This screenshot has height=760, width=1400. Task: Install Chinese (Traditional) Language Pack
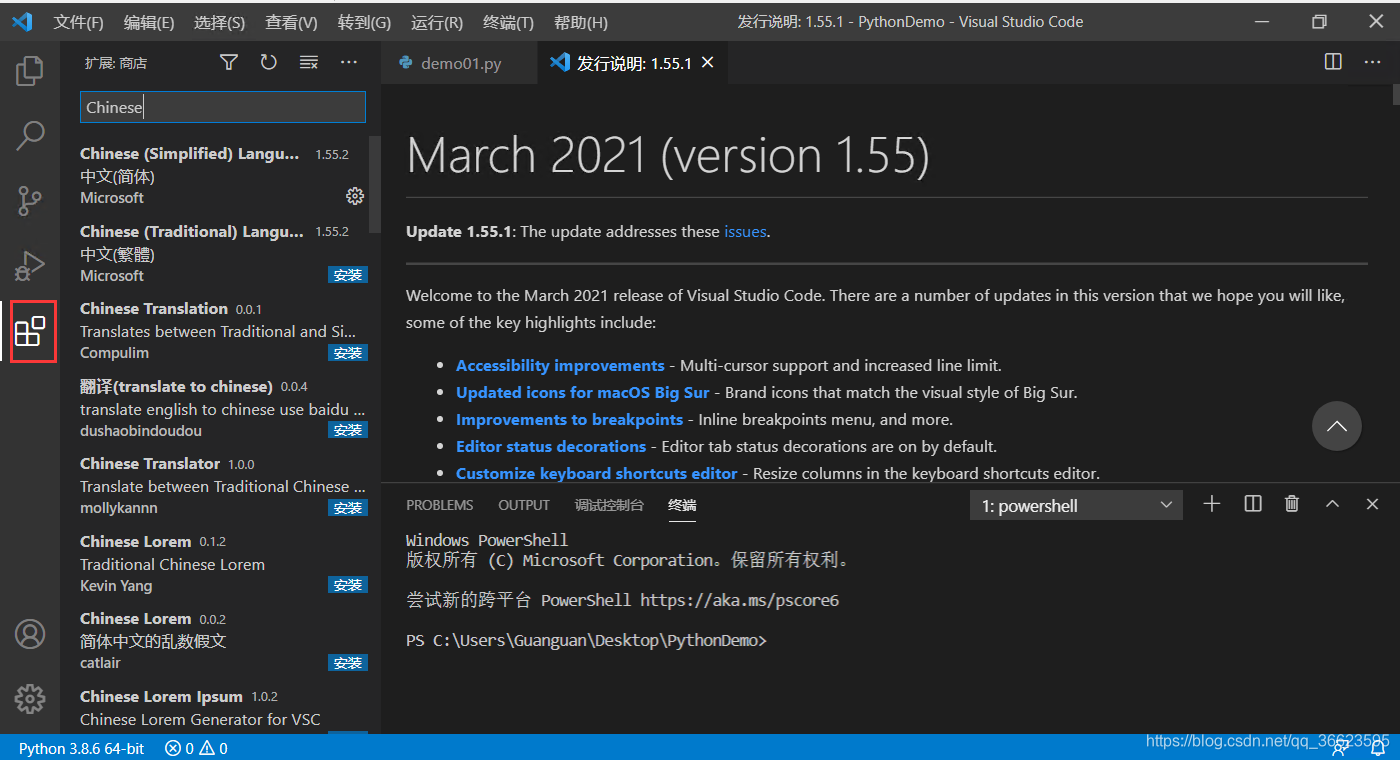pos(348,275)
